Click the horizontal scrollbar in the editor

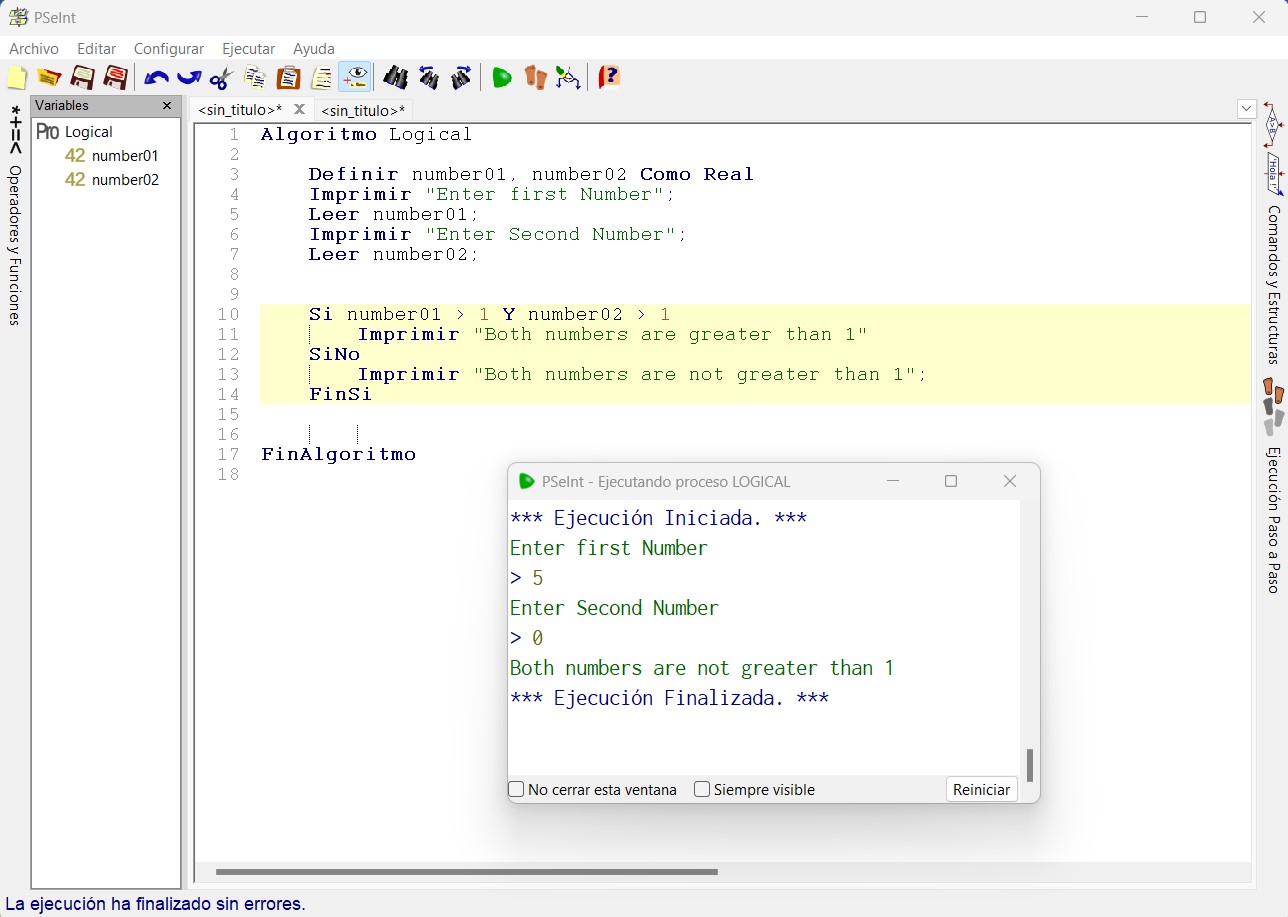466,872
